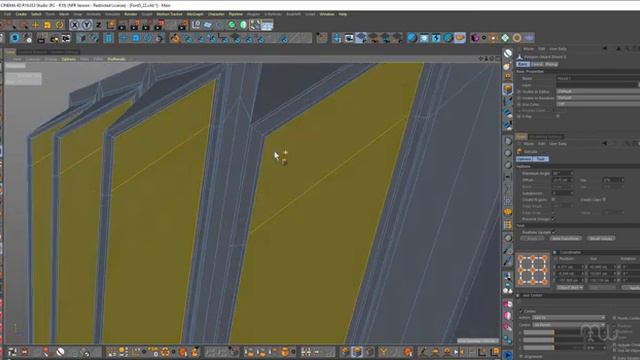
Task: Open the viewport Options menu
Action: click(x=69, y=59)
